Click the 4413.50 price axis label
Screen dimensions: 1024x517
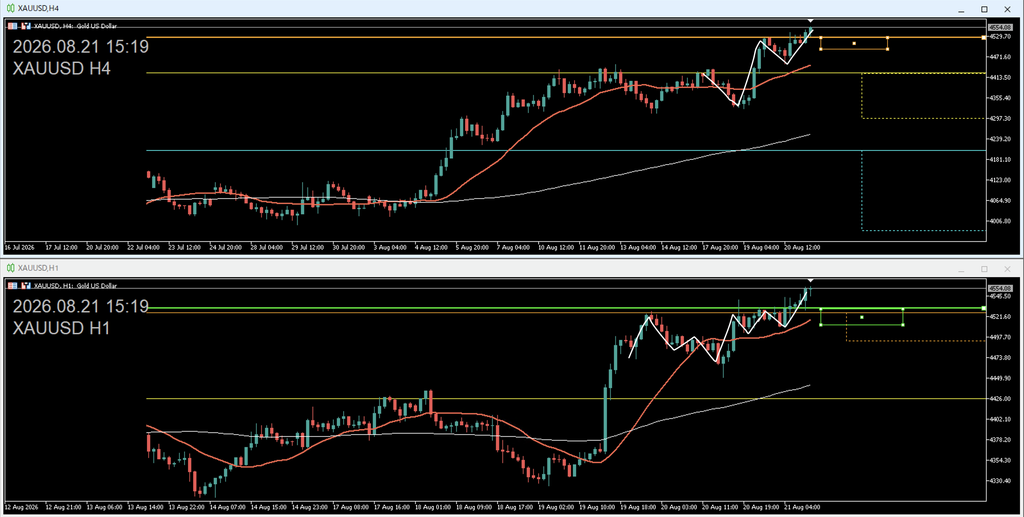point(1000,77)
